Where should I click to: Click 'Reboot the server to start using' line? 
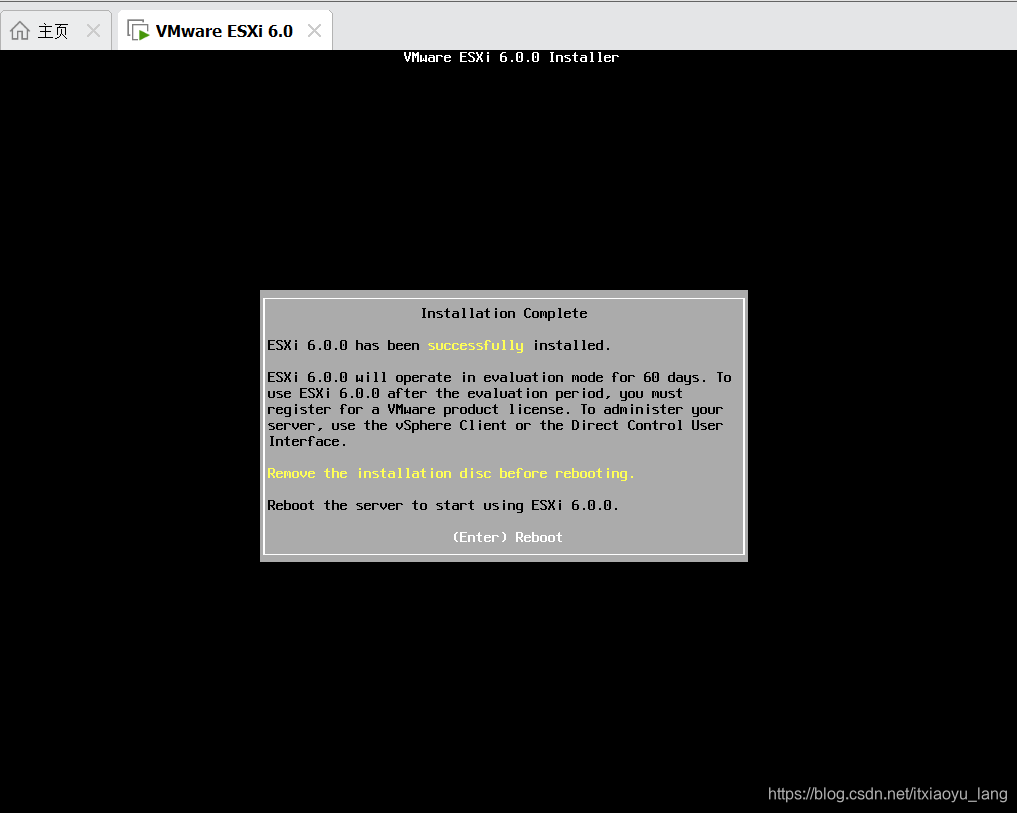tap(443, 505)
